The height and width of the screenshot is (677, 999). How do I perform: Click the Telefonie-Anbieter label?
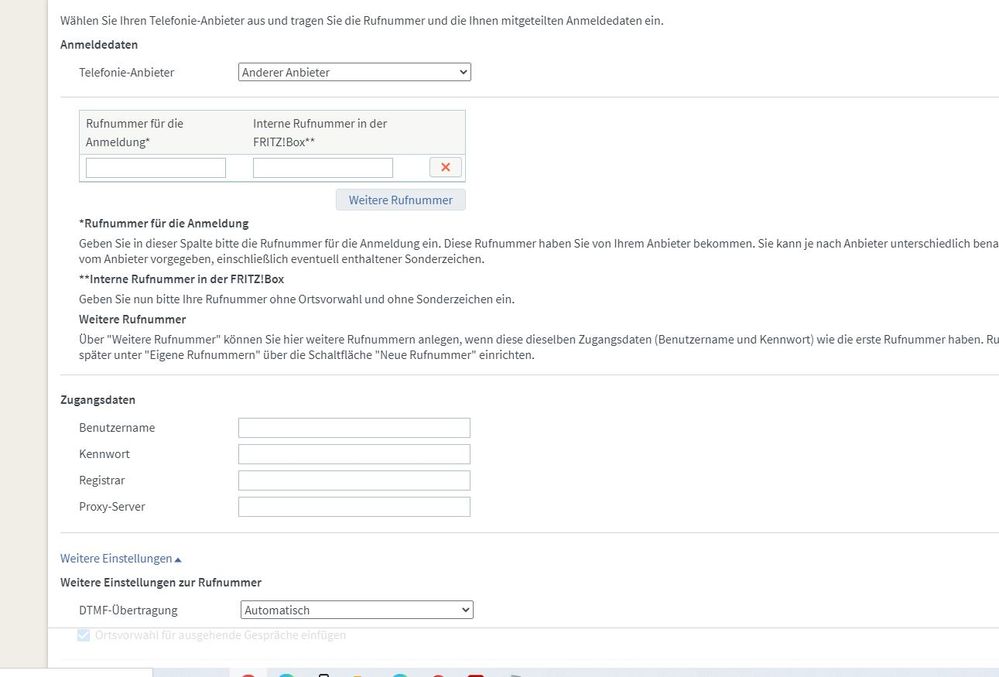pyautogui.click(x=126, y=73)
